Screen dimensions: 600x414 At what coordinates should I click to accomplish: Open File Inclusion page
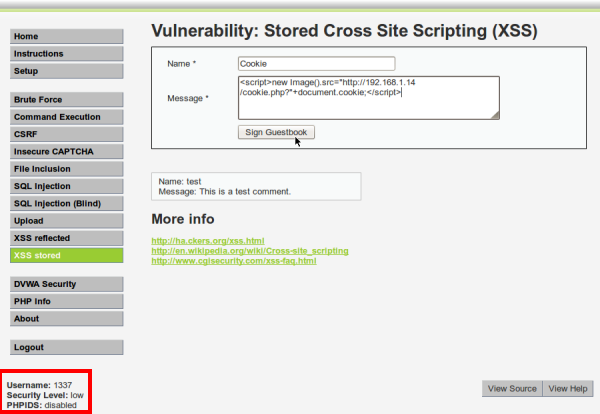tap(67, 169)
